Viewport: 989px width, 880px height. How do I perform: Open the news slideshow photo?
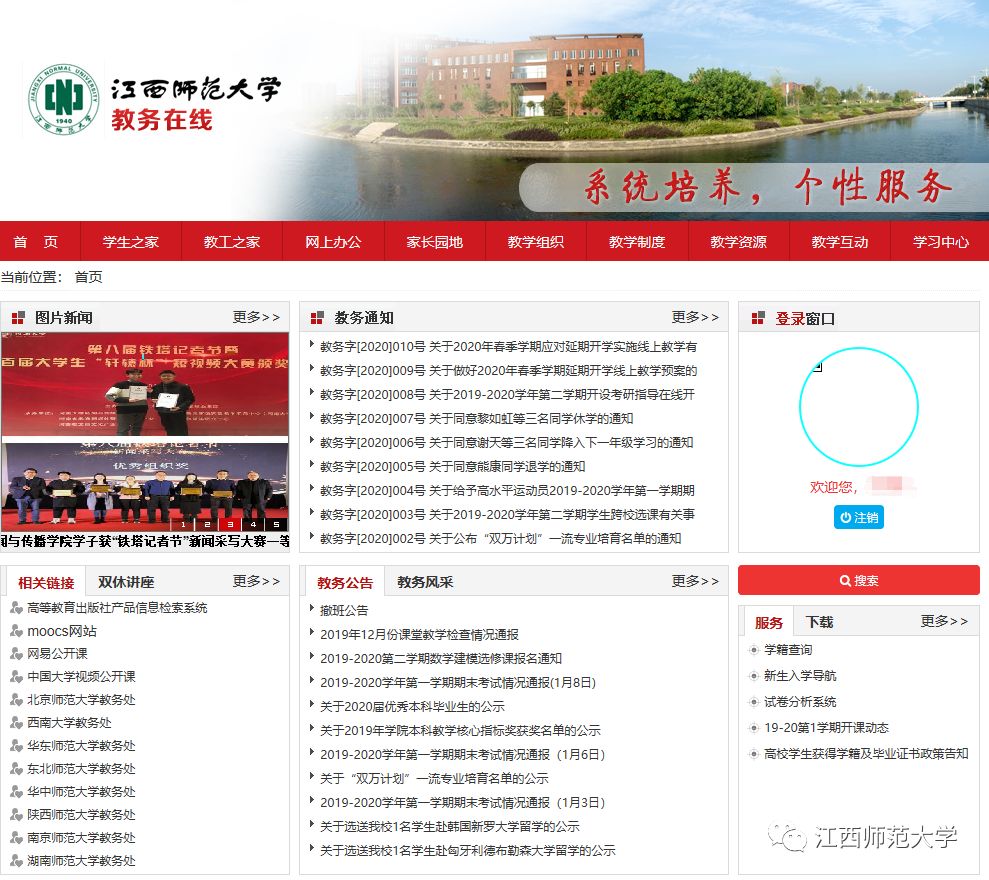click(x=144, y=431)
